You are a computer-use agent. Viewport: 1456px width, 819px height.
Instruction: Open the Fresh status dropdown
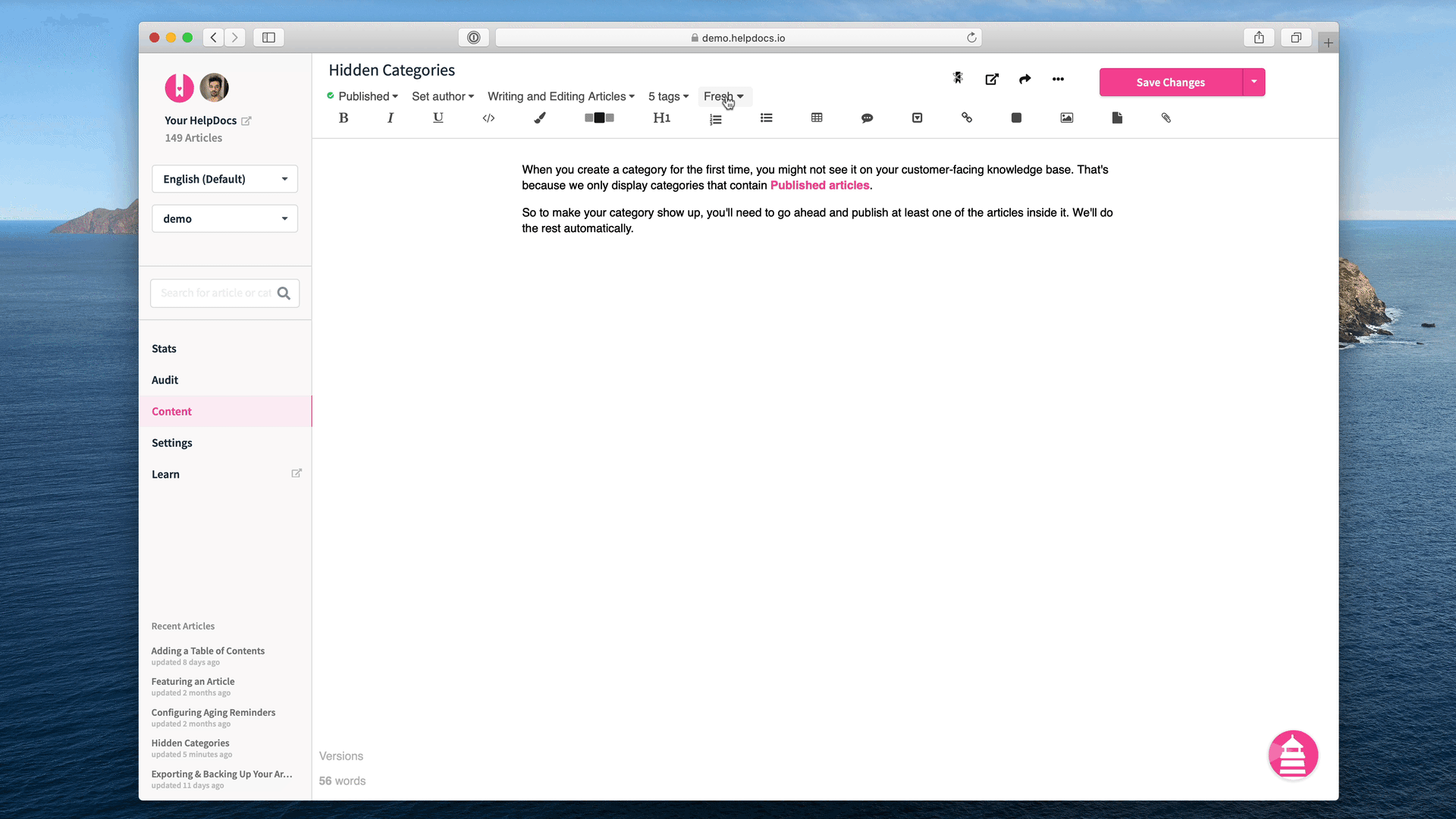(x=724, y=96)
